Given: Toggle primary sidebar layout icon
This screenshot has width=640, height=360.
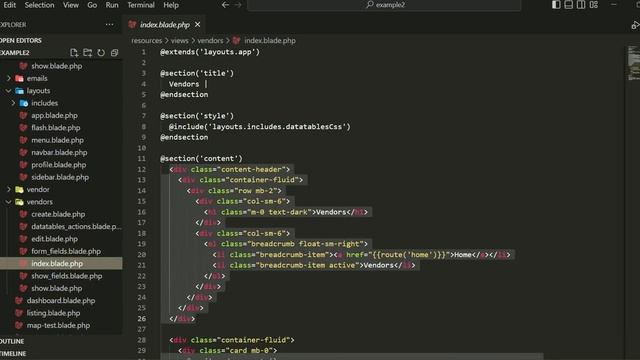Looking at the screenshot, I should 556,4.
